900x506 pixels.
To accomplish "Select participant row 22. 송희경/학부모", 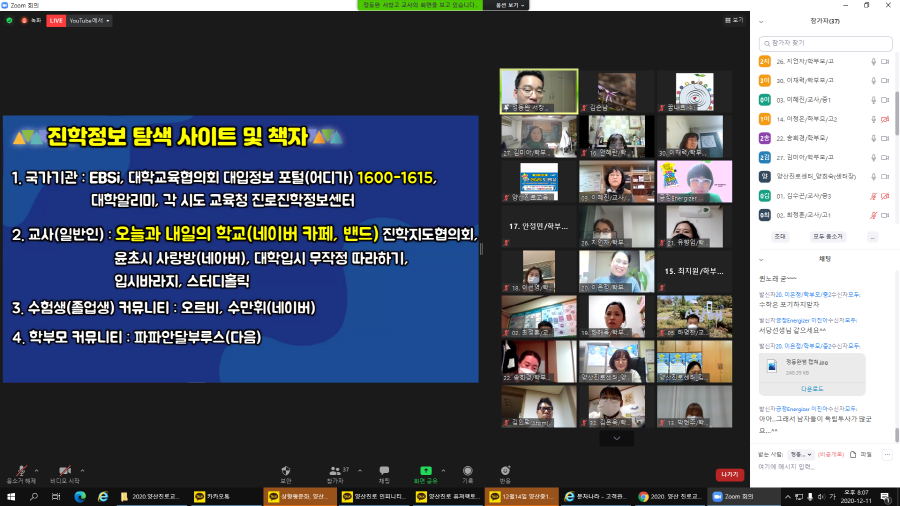I will point(825,138).
